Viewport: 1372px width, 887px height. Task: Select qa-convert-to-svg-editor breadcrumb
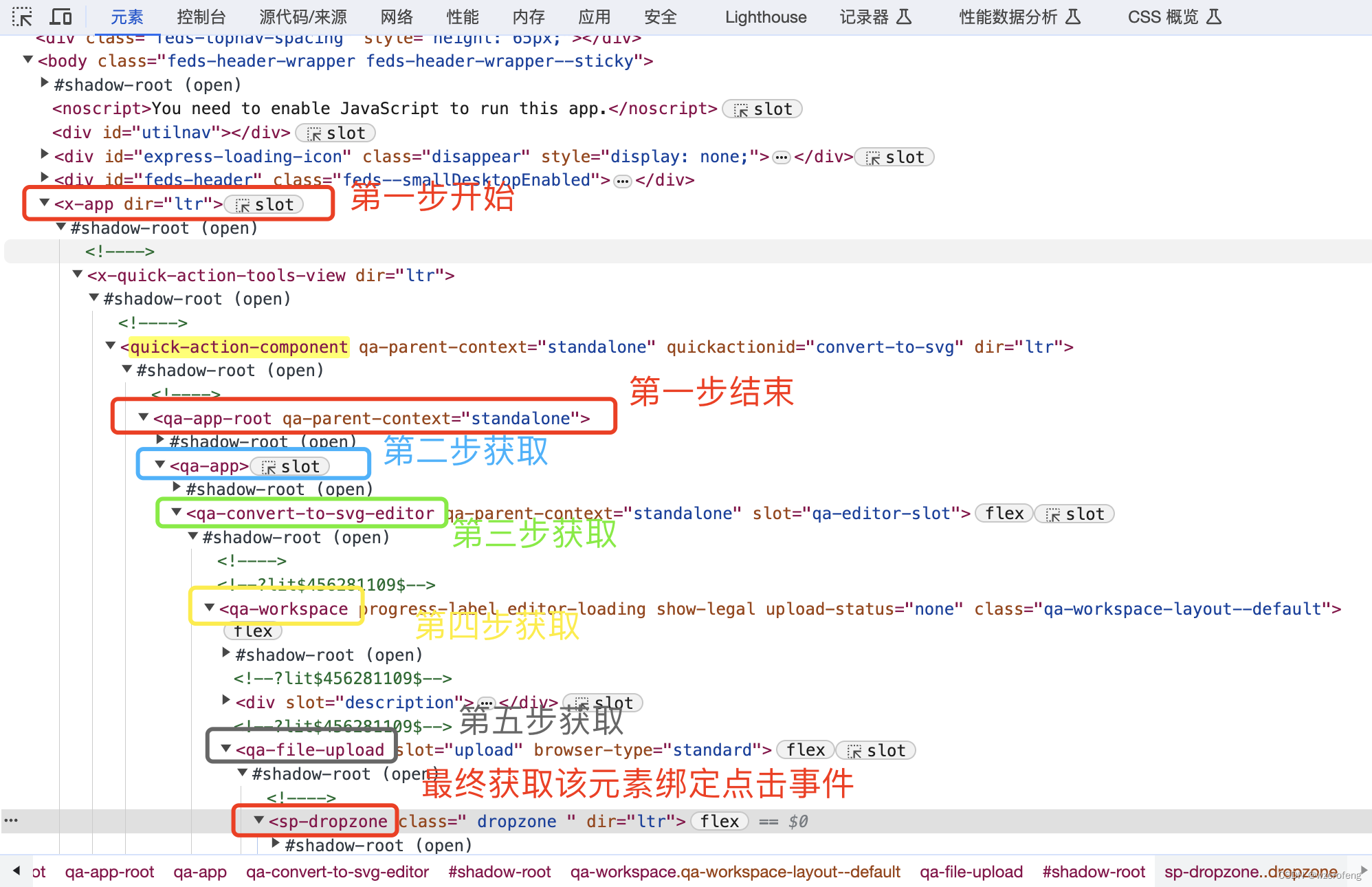pyautogui.click(x=338, y=872)
